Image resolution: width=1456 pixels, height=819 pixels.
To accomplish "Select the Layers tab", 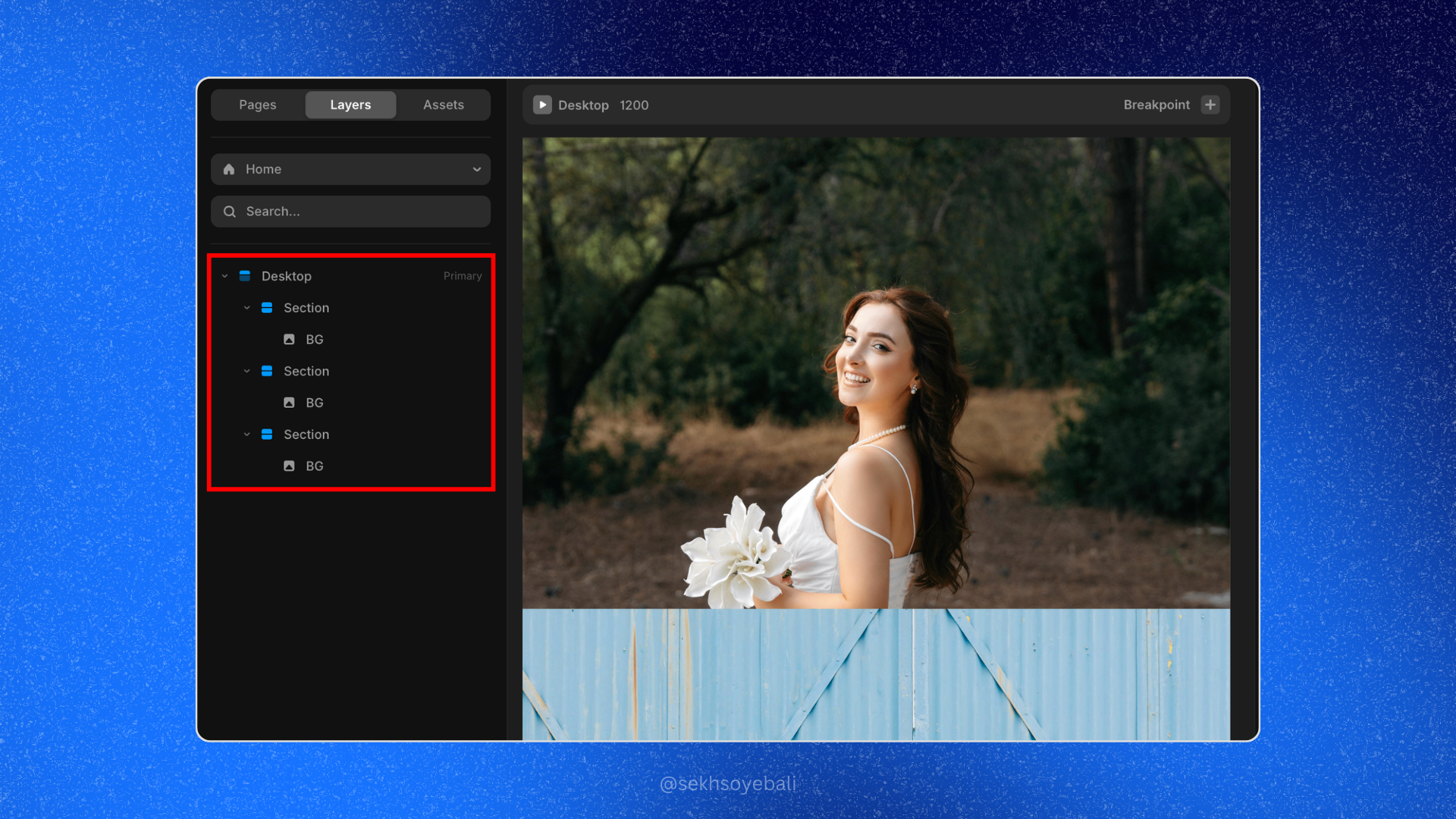I will pyautogui.click(x=350, y=105).
